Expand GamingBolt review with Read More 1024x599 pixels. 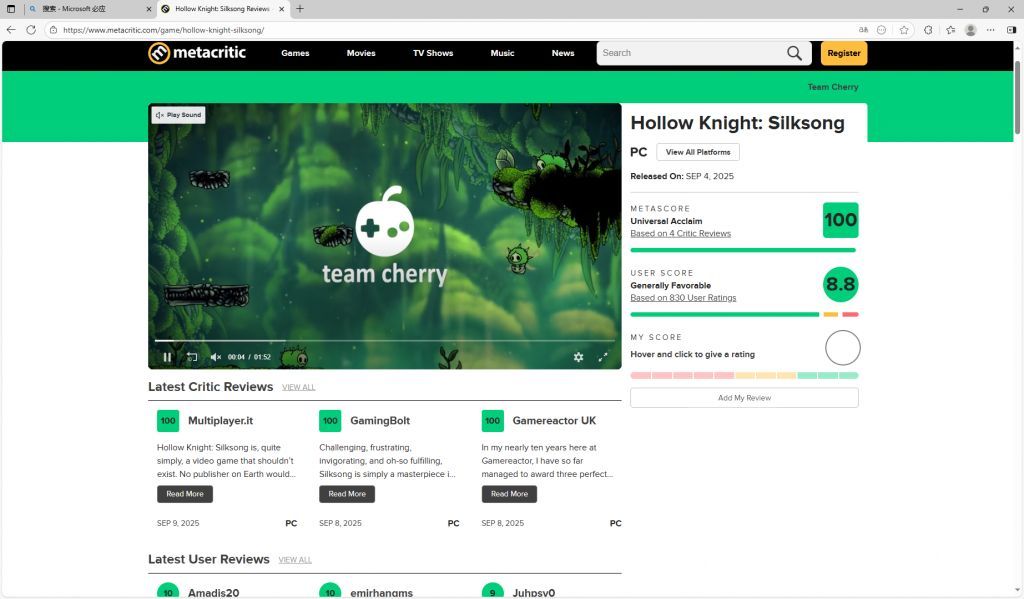click(x=347, y=494)
